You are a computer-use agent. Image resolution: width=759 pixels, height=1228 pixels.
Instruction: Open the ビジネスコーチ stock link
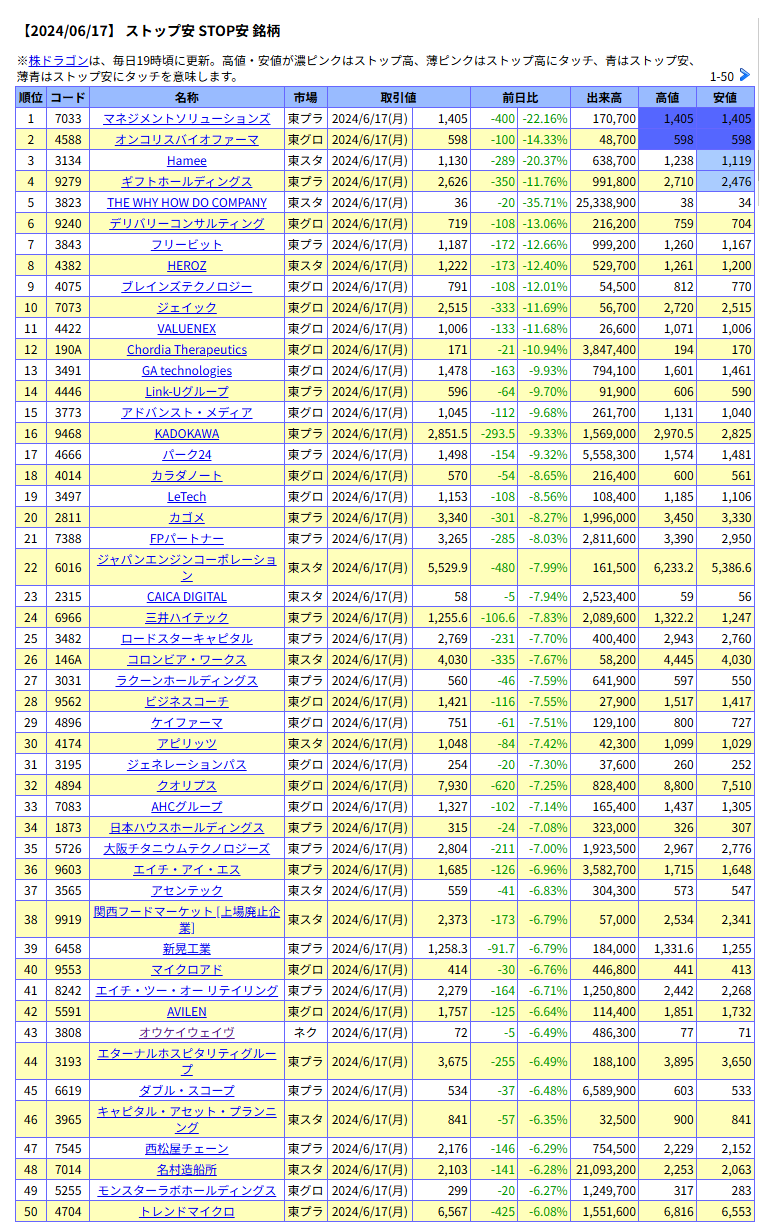tap(187, 701)
